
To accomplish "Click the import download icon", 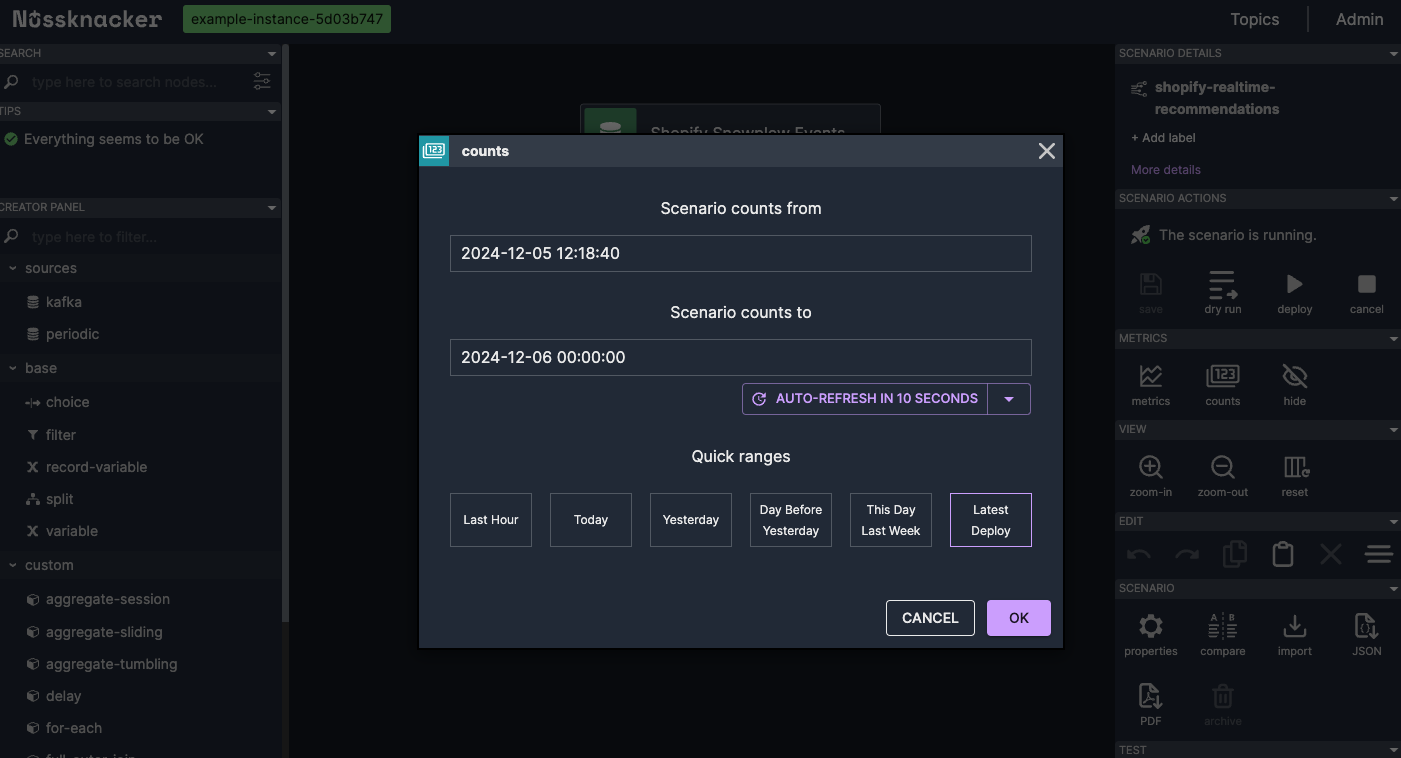I will click(x=1295, y=626).
